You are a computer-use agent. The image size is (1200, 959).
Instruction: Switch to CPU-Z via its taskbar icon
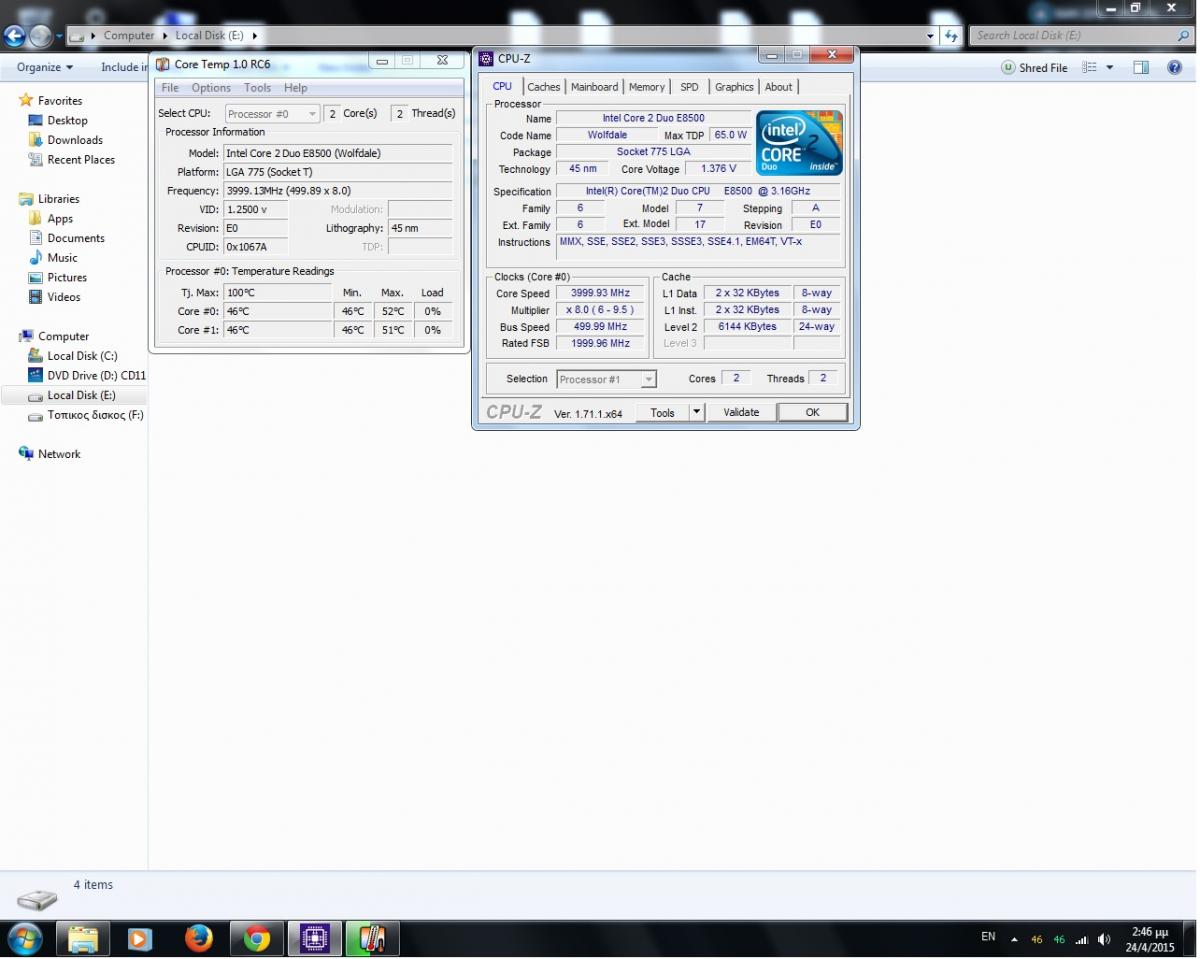point(314,939)
